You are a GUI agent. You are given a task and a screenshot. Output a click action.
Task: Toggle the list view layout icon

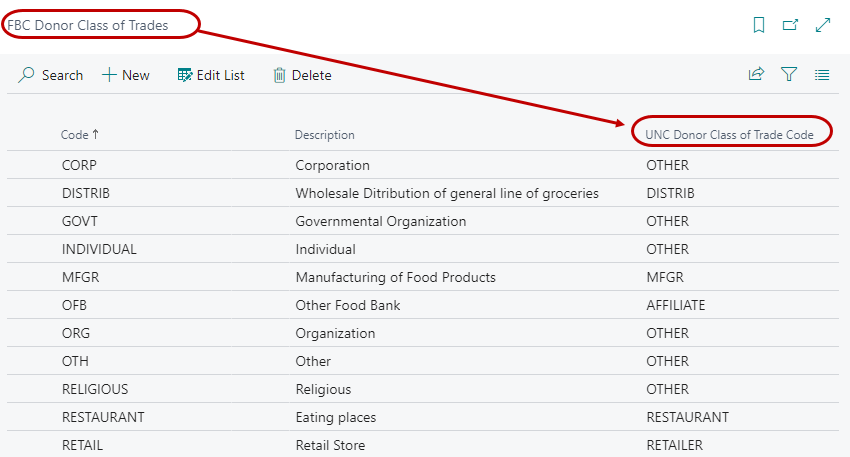822,74
